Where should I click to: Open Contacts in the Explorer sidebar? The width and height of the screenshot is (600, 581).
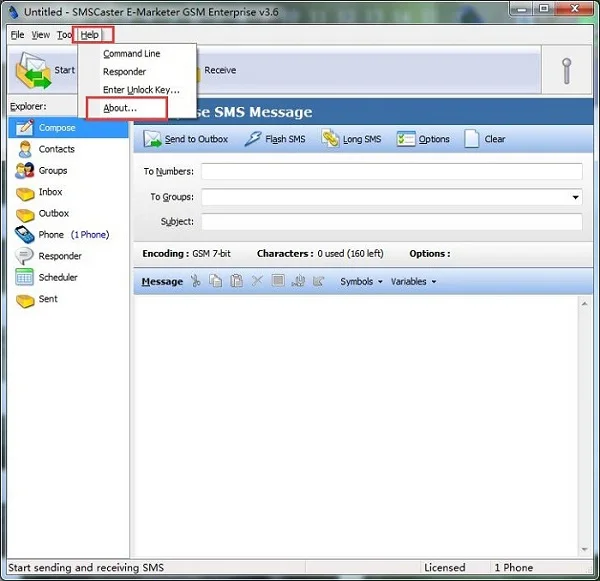click(56, 149)
